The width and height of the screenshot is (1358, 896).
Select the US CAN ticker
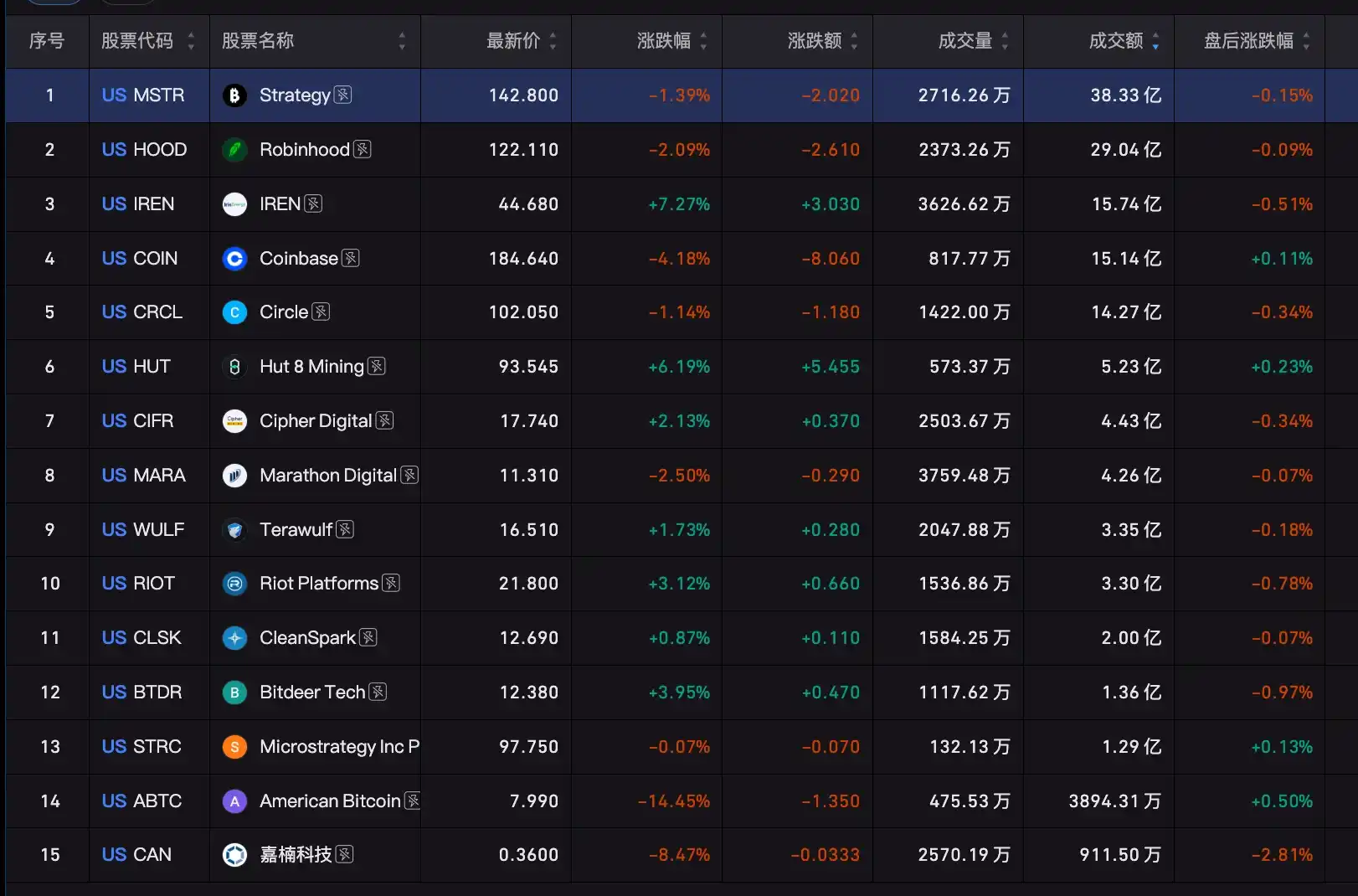coord(136,855)
